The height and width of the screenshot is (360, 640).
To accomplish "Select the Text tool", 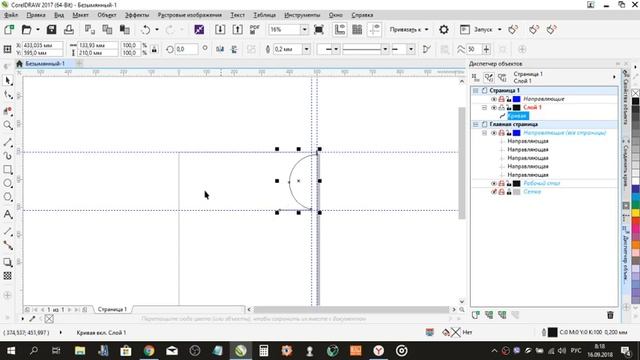I will point(8,214).
